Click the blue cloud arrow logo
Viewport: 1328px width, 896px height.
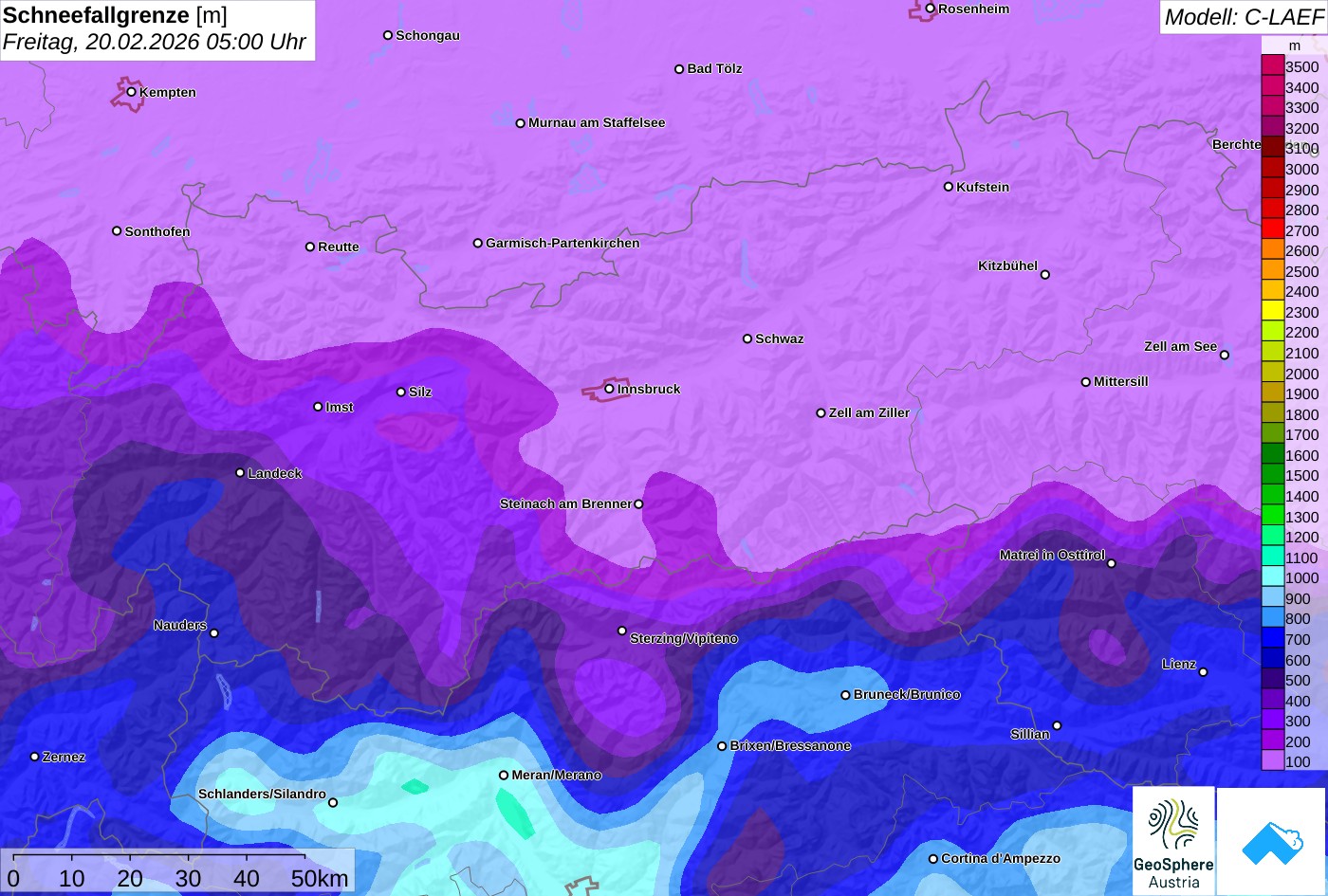pos(1272,841)
